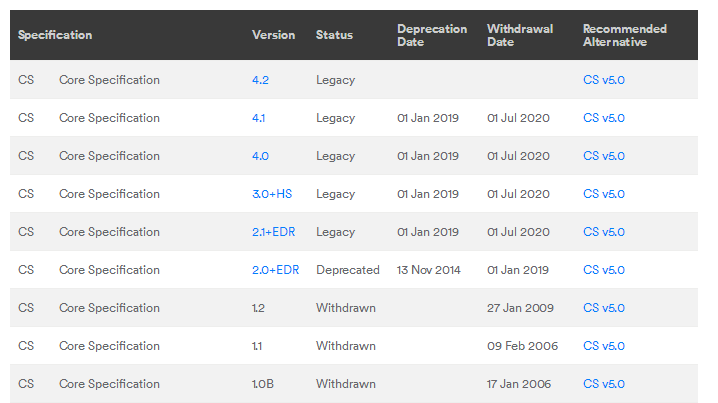Click the Deprecation Date column header
This screenshot has width=718, height=403.
coord(432,35)
